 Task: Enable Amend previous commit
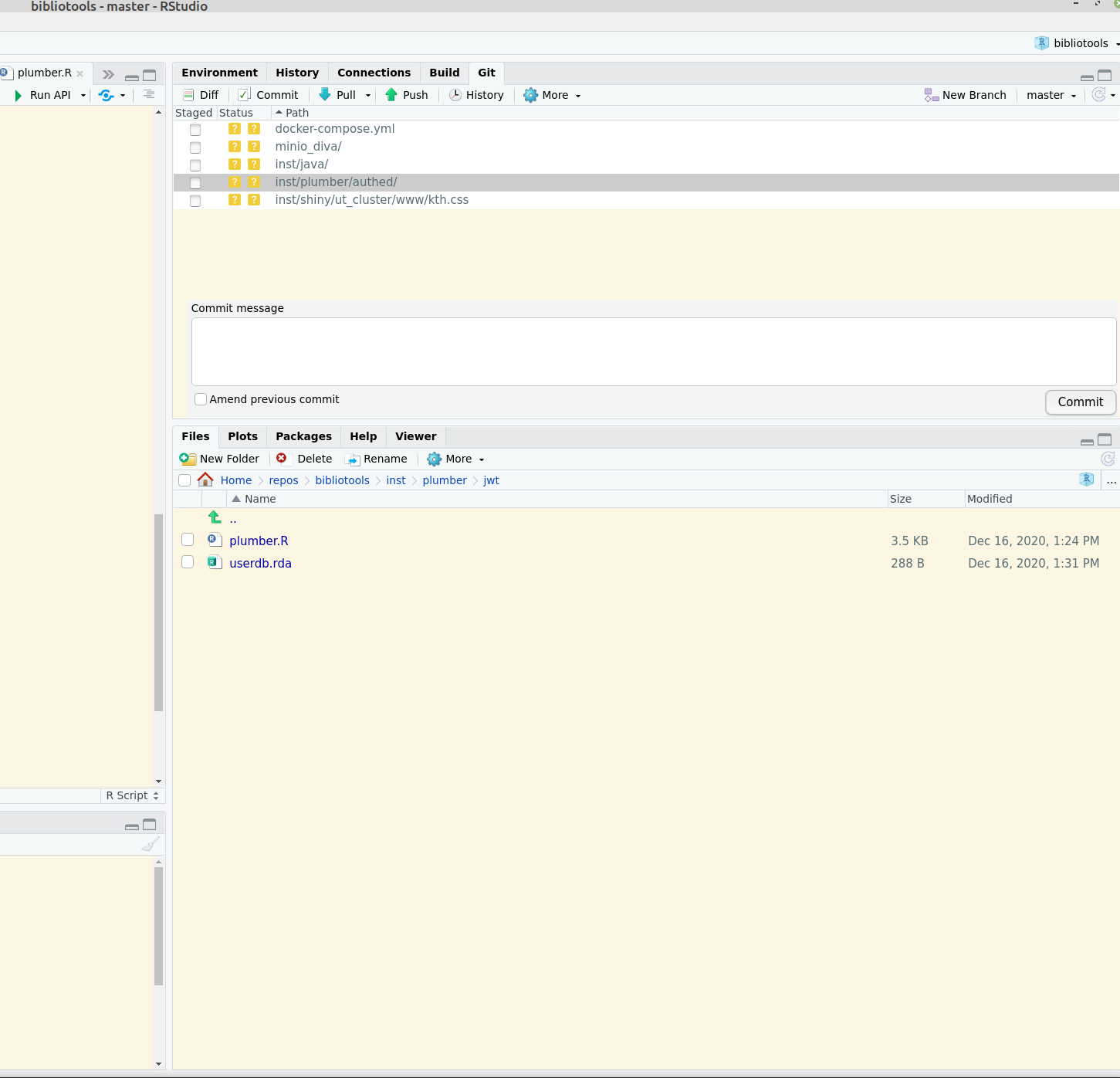tap(201, 399)
